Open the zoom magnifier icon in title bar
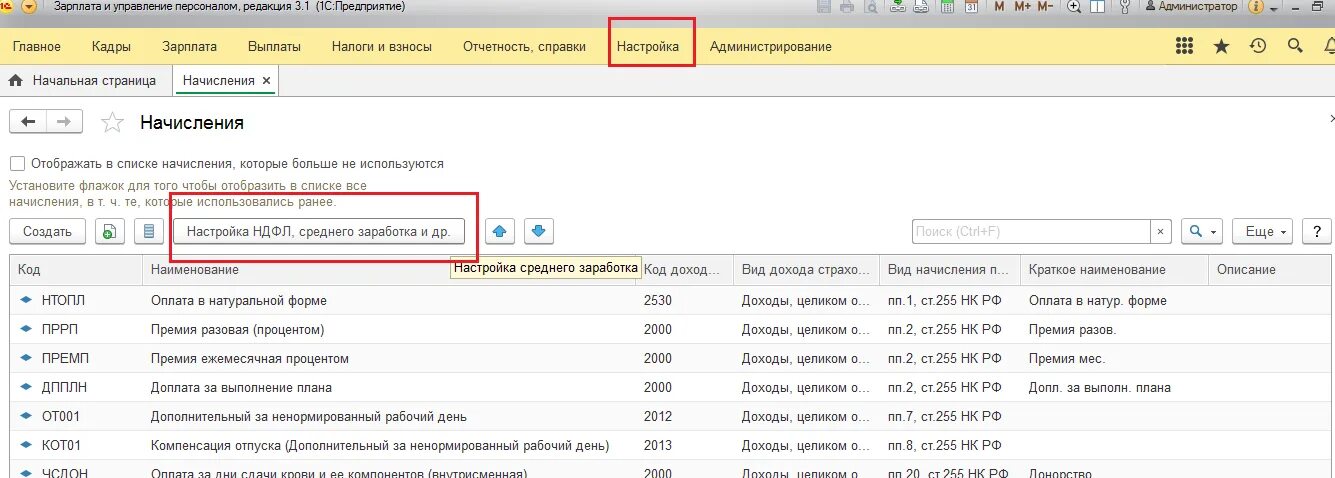Image resolution: width=1335 pixels, height=478 pixels. point(1074,6)
